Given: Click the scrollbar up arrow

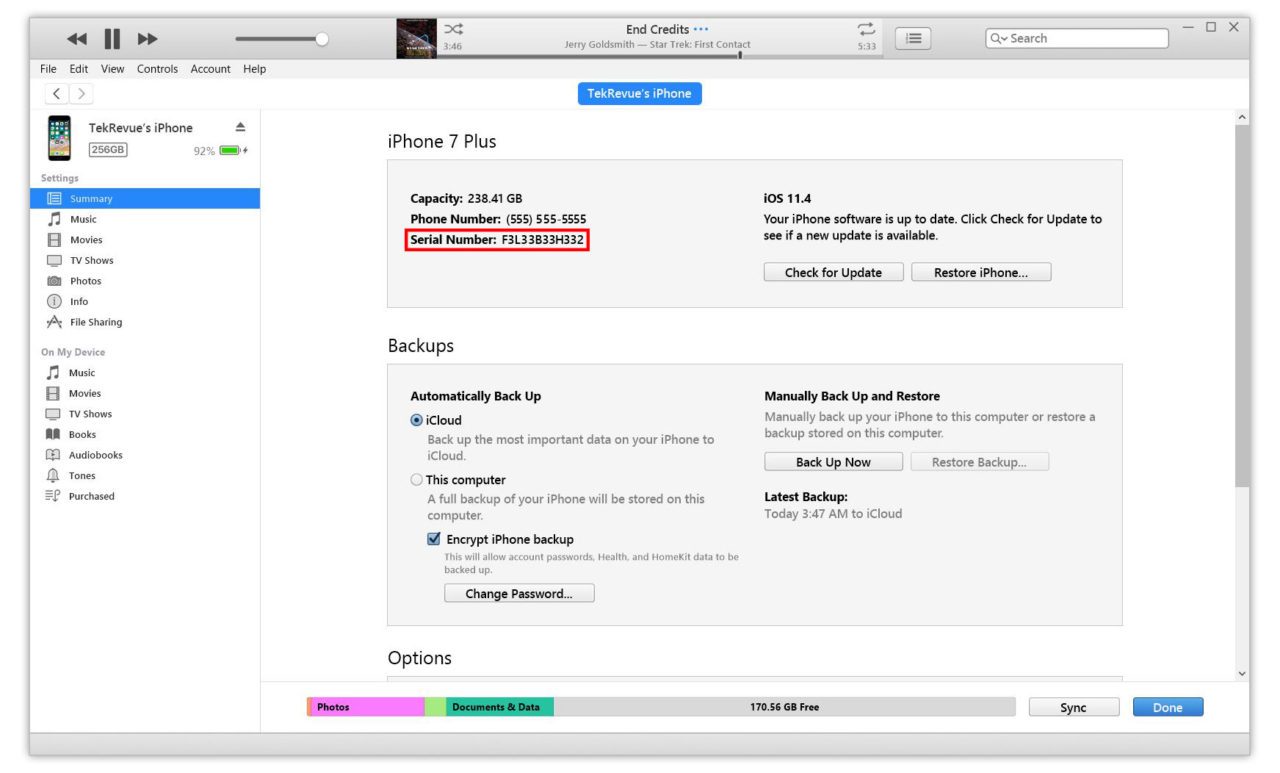Looking at the screenshot, I should (x=1242, y=118).
